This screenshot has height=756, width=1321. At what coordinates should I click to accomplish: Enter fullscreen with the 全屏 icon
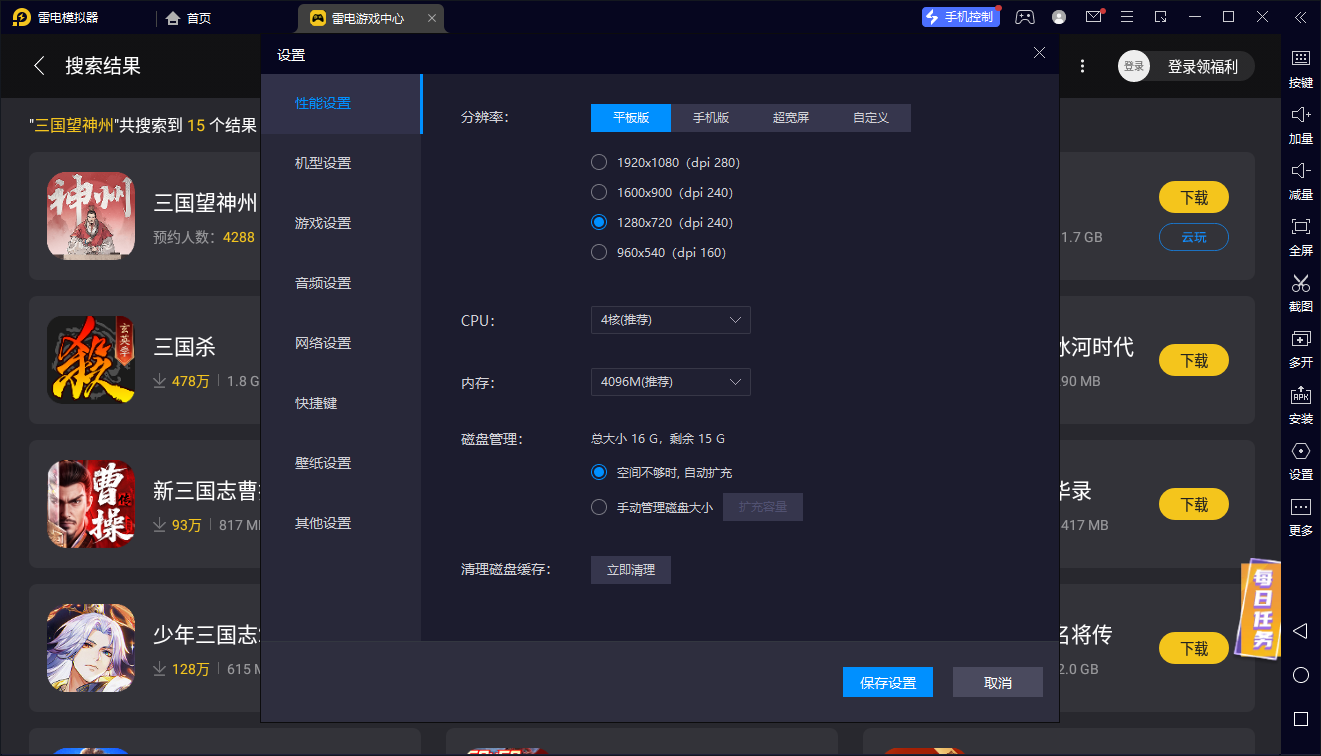(x=1300, y=237)
